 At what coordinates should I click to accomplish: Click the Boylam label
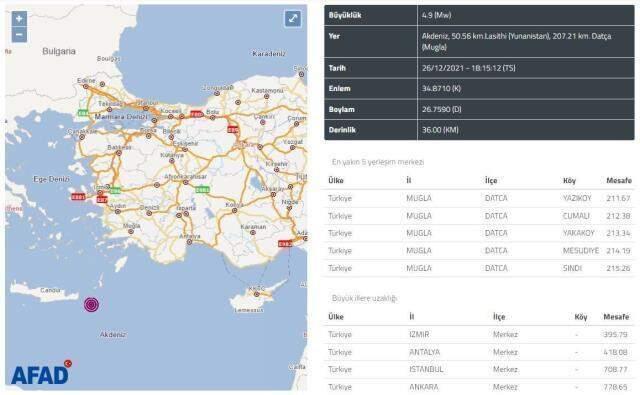[x=341, y=109]
